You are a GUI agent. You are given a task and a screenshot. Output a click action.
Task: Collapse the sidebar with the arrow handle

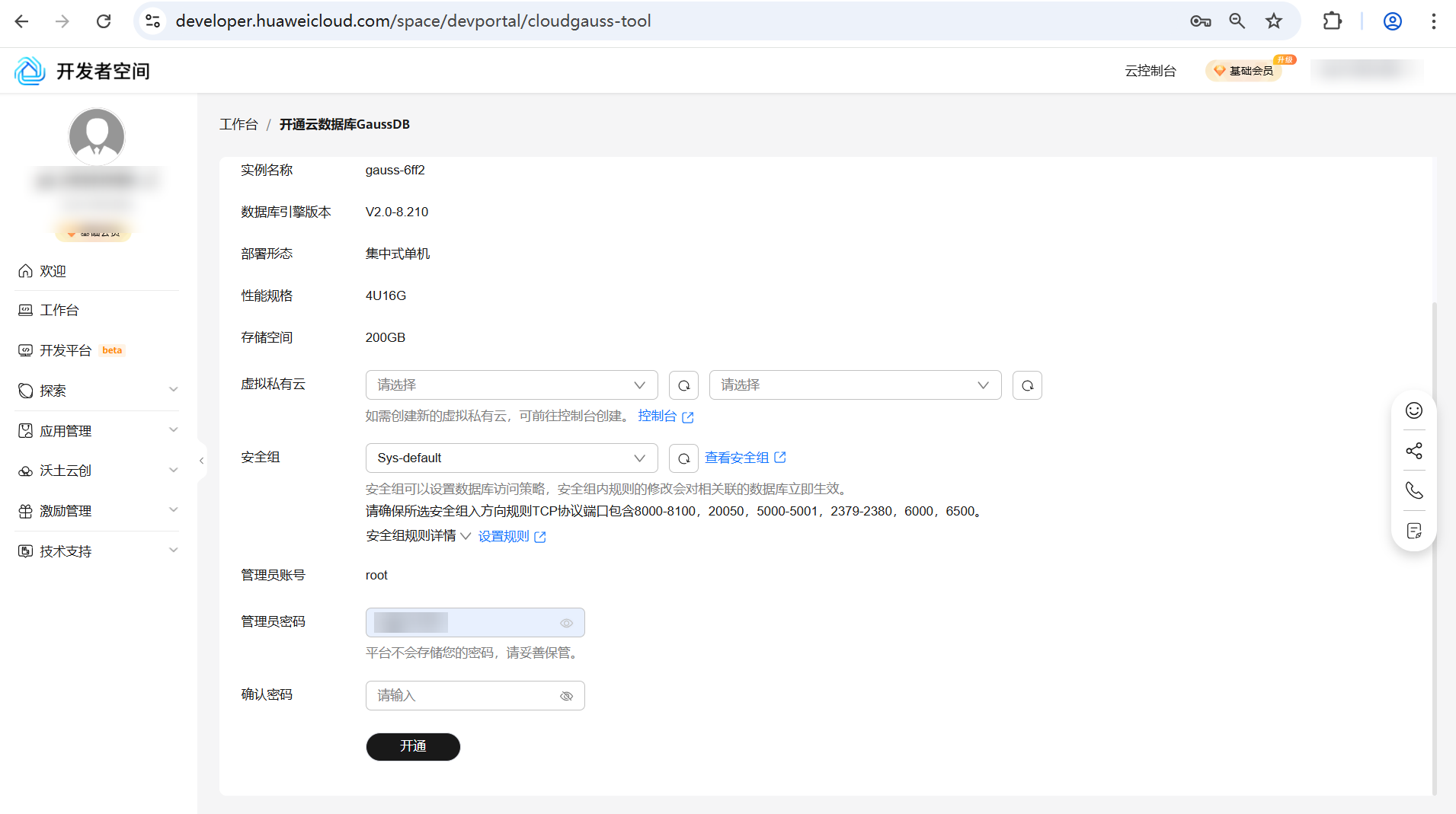[201, 461]
